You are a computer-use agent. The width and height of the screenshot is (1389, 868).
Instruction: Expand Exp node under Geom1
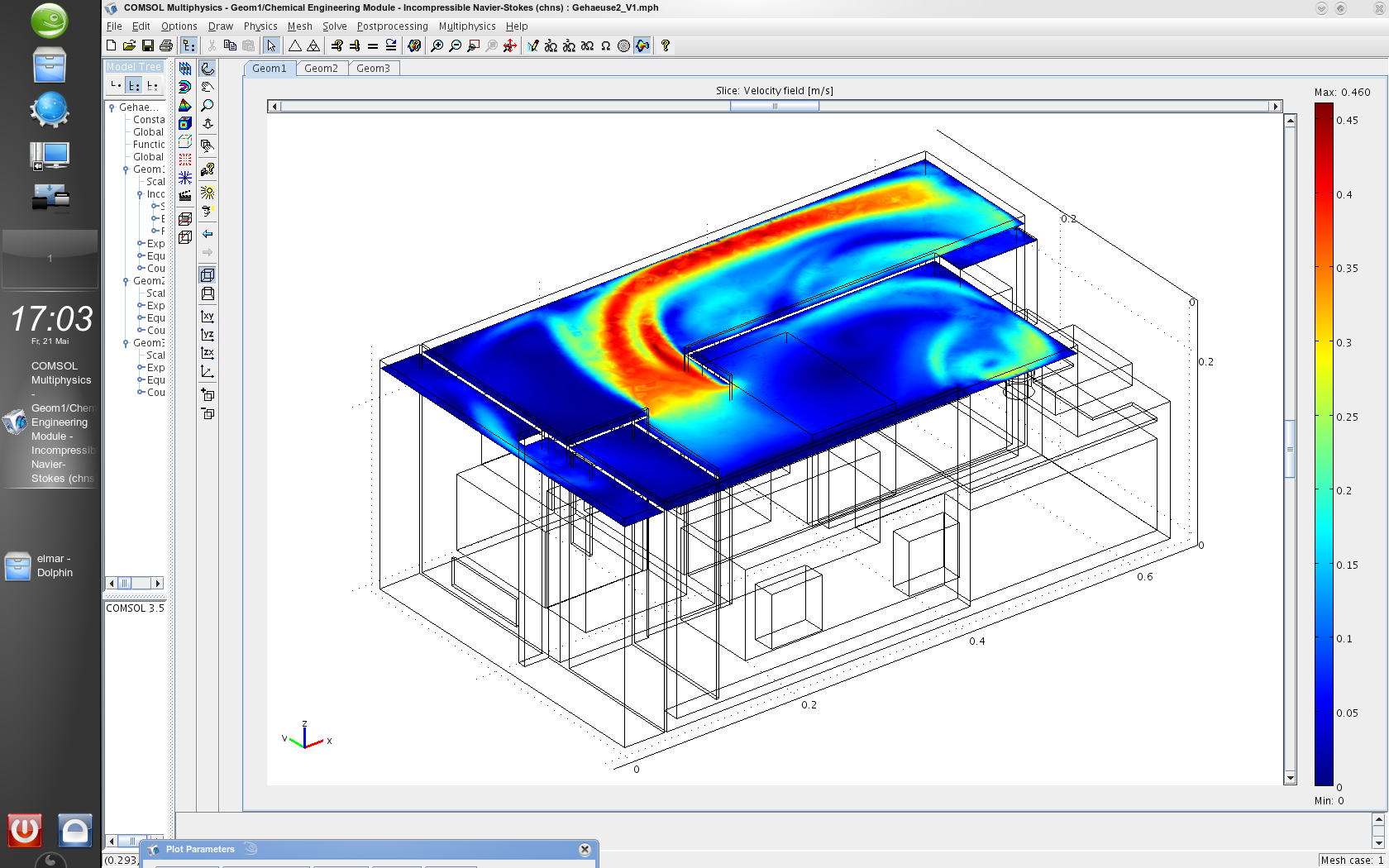click(x=141, y=244)
